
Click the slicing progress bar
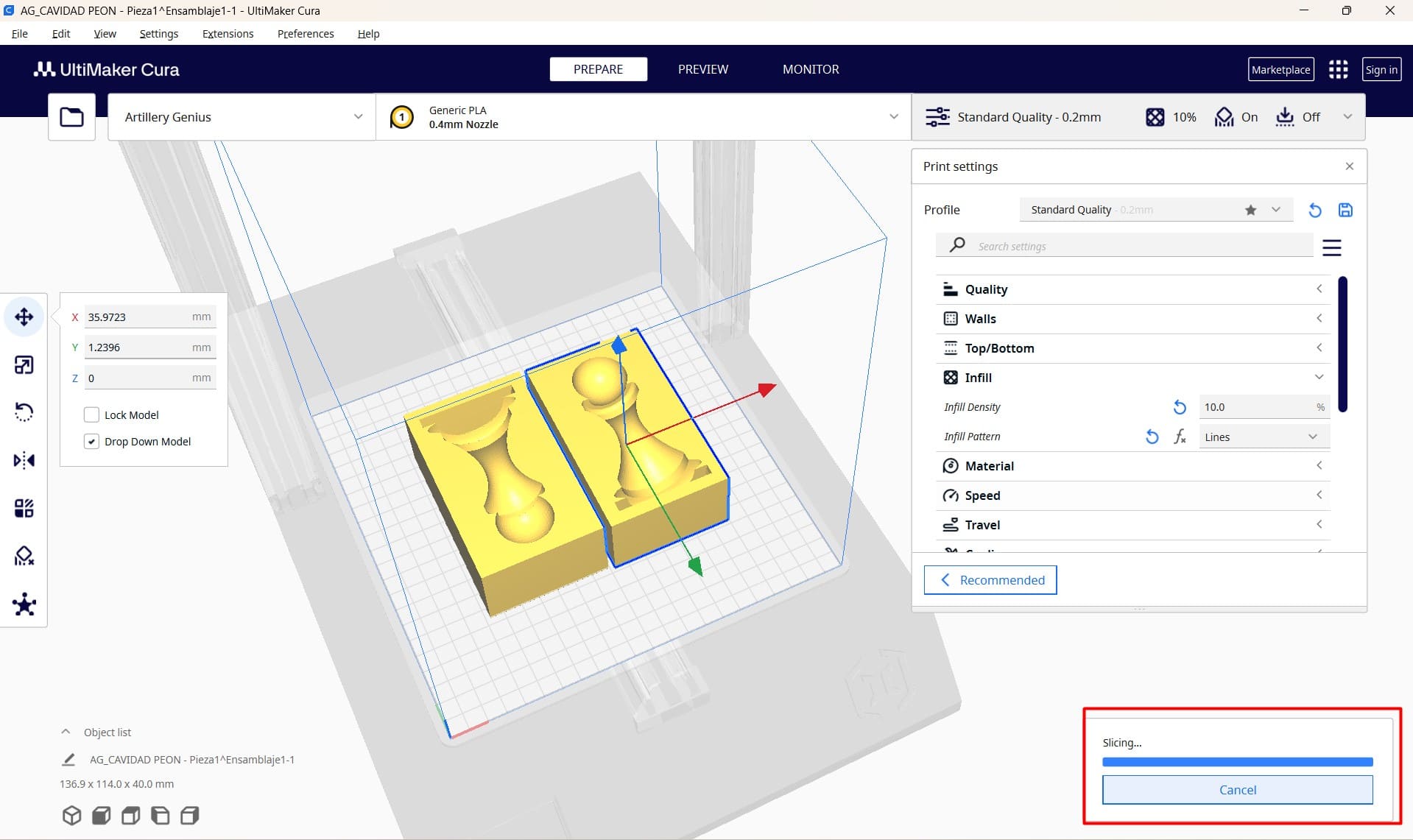click(1237, 762)
